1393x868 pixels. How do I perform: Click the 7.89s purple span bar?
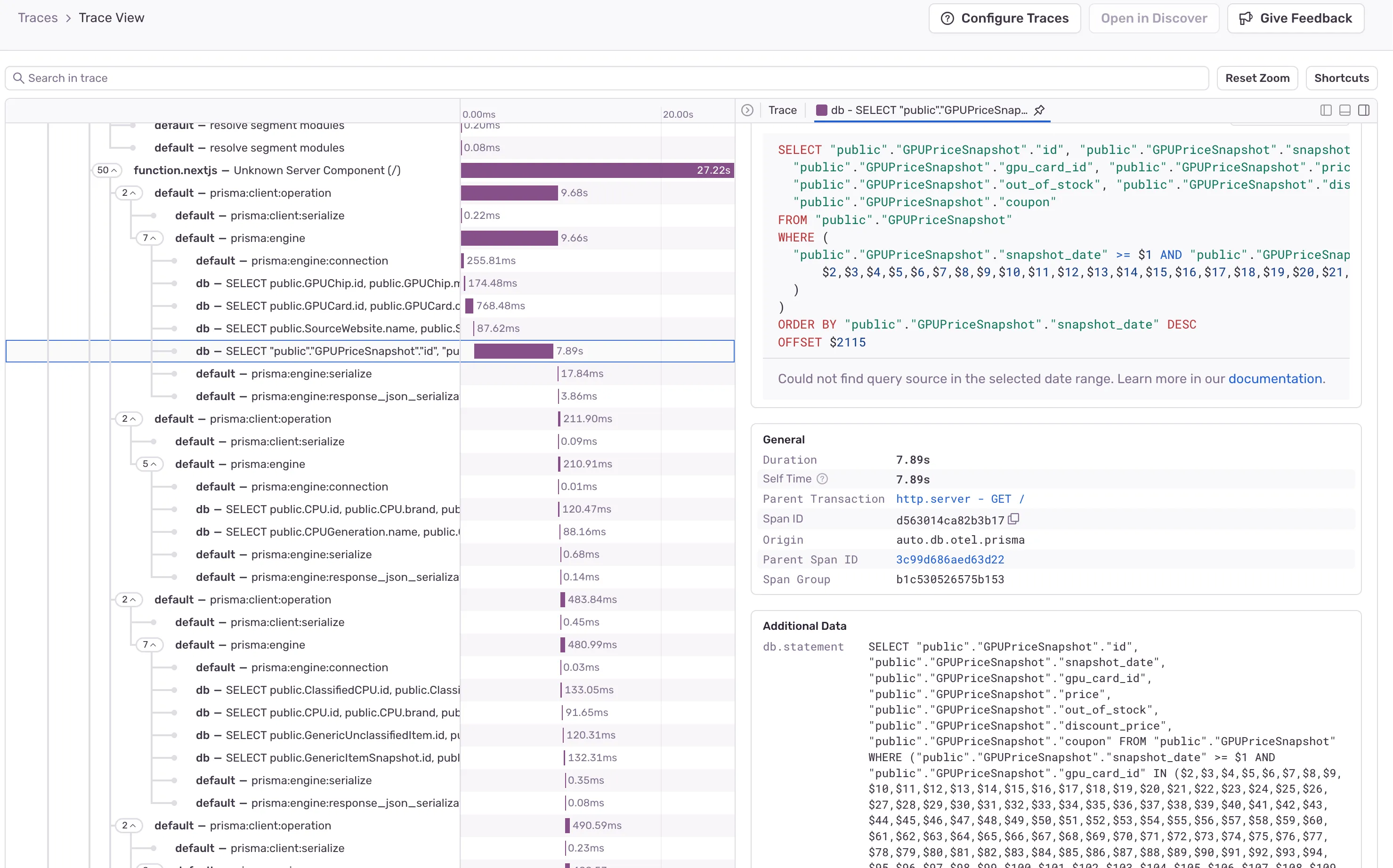pyautogui.click(x=513, y=351)
